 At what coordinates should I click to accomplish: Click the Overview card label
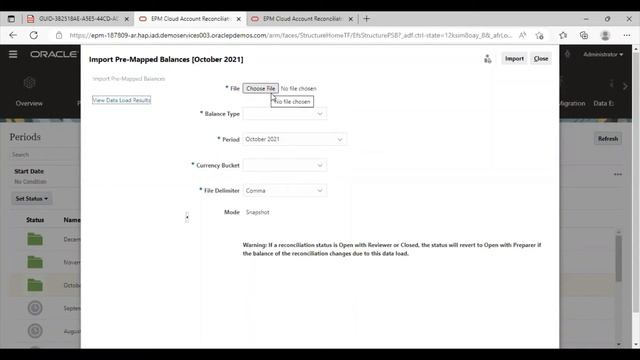29,104
